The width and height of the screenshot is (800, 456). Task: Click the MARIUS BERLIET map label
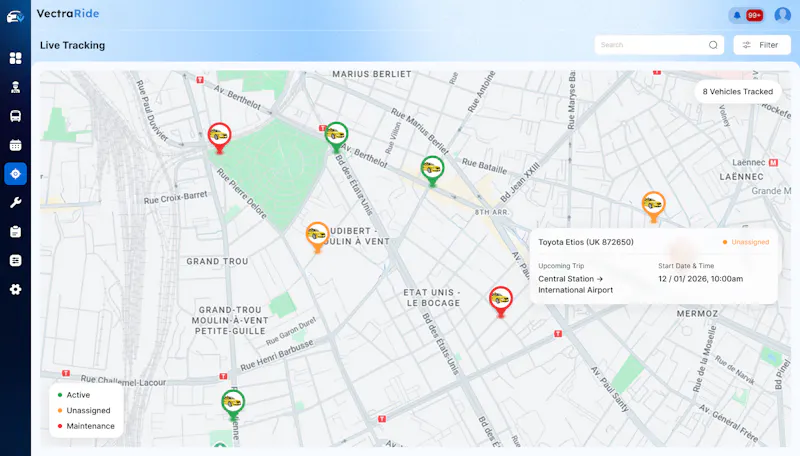[x=372, y=74]
